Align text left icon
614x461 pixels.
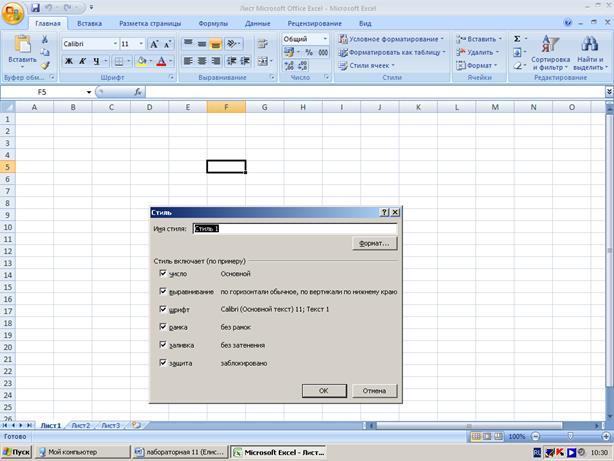point(188,61)
